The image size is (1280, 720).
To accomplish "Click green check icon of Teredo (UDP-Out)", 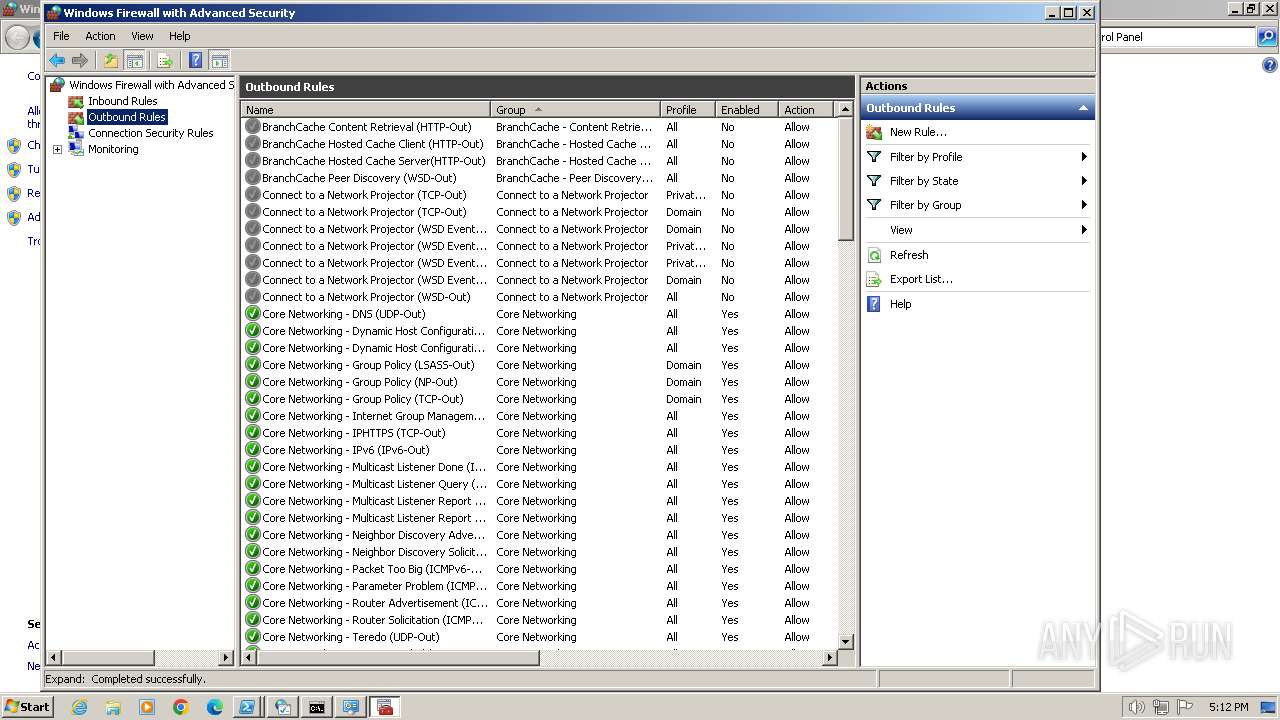I will 252,637.
